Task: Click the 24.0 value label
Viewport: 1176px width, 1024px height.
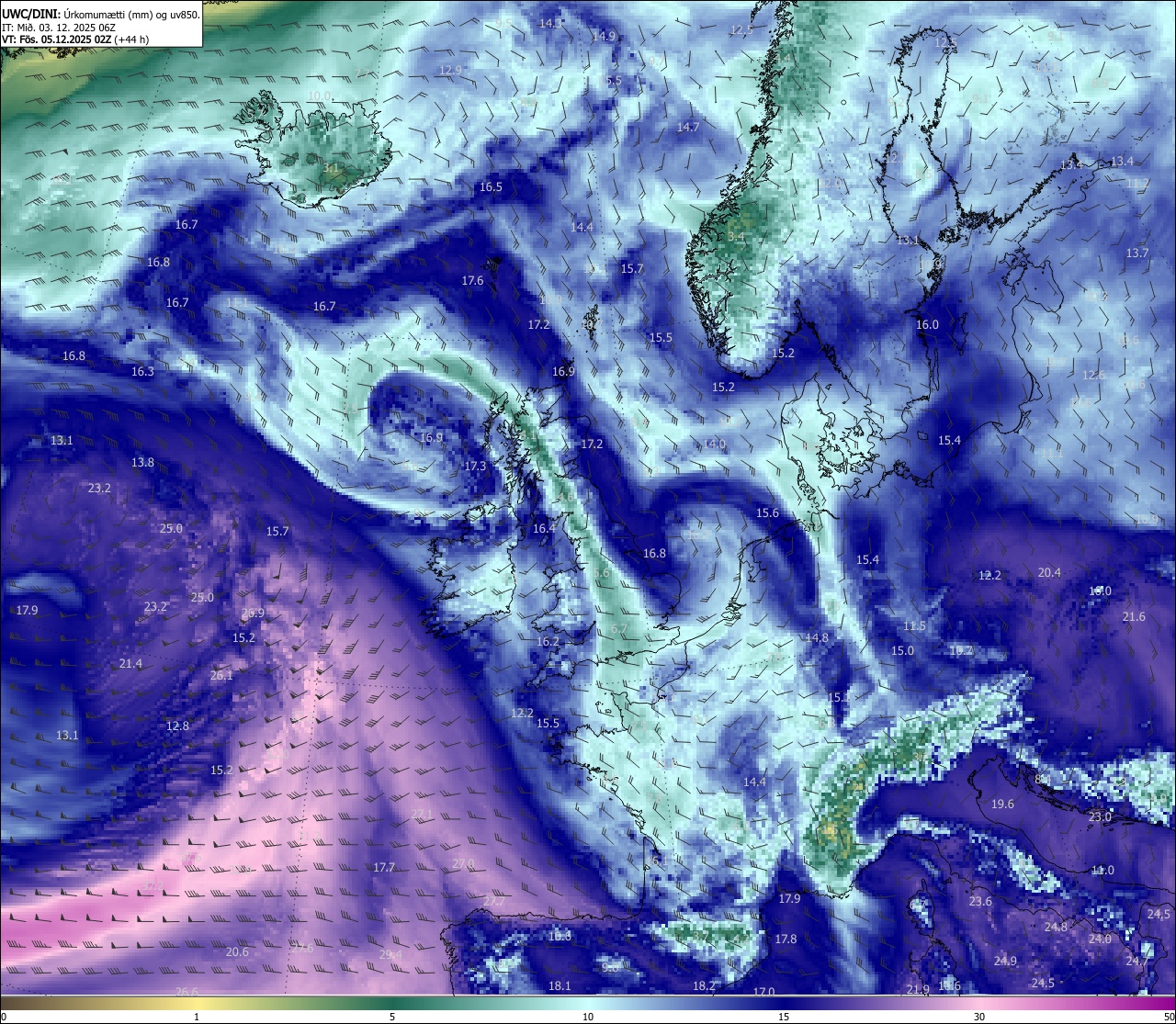Action: [x=1100, y=939]
